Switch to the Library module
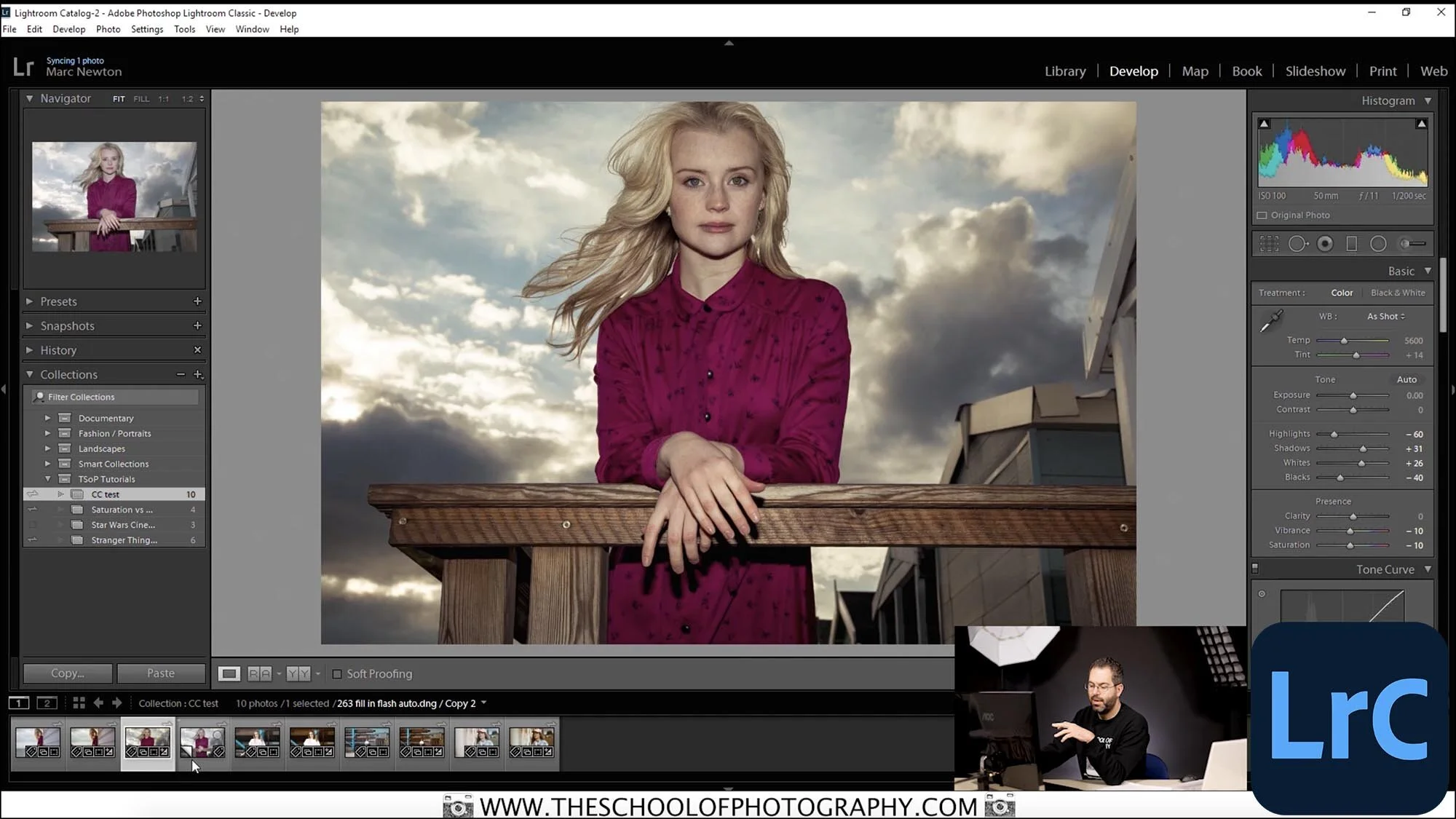Viewport: 1456px width, 819px height. (x=1064, y=71)
